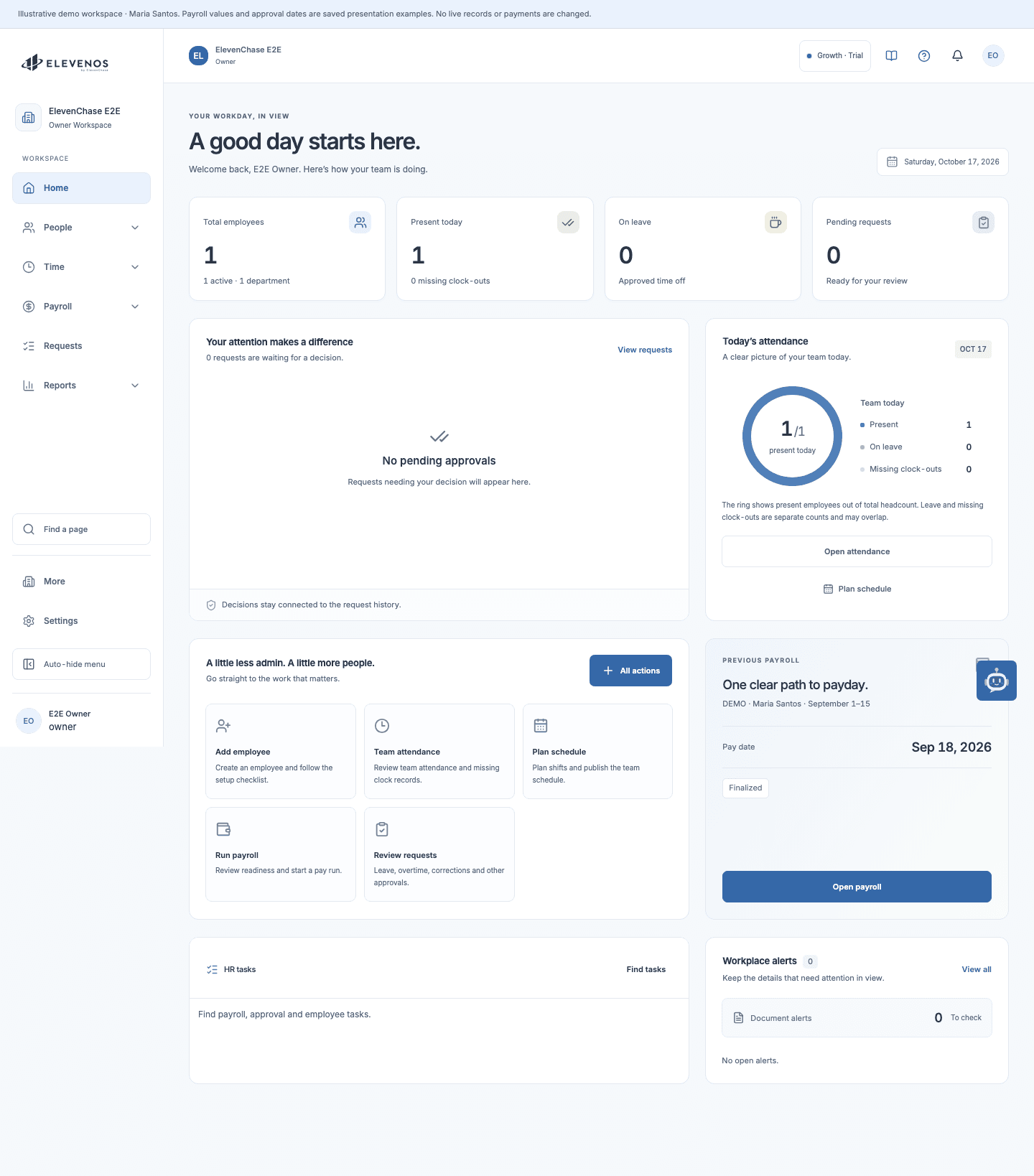Go to Home in the sidebar
1034x1176 pixels.
[x=81, y=188]
